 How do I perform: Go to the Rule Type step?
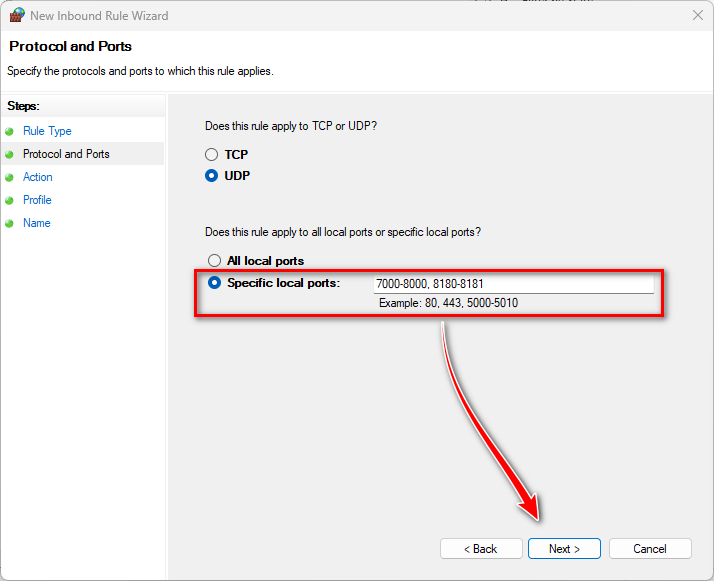pos(47,131)
